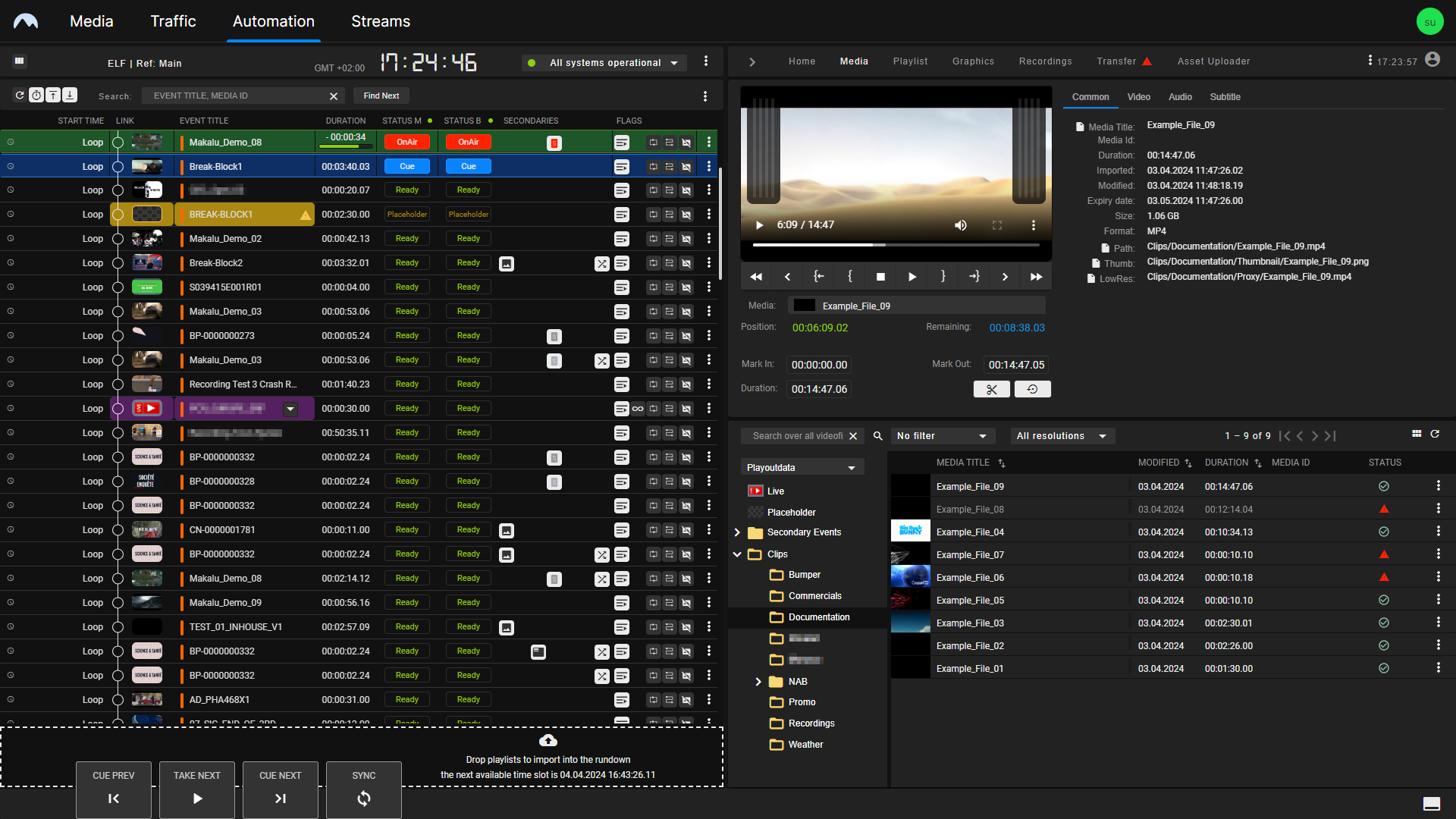Click the go-to-mark-out transport button
Viewport: 1456px width, 819px height.
(x=974, y=277)
